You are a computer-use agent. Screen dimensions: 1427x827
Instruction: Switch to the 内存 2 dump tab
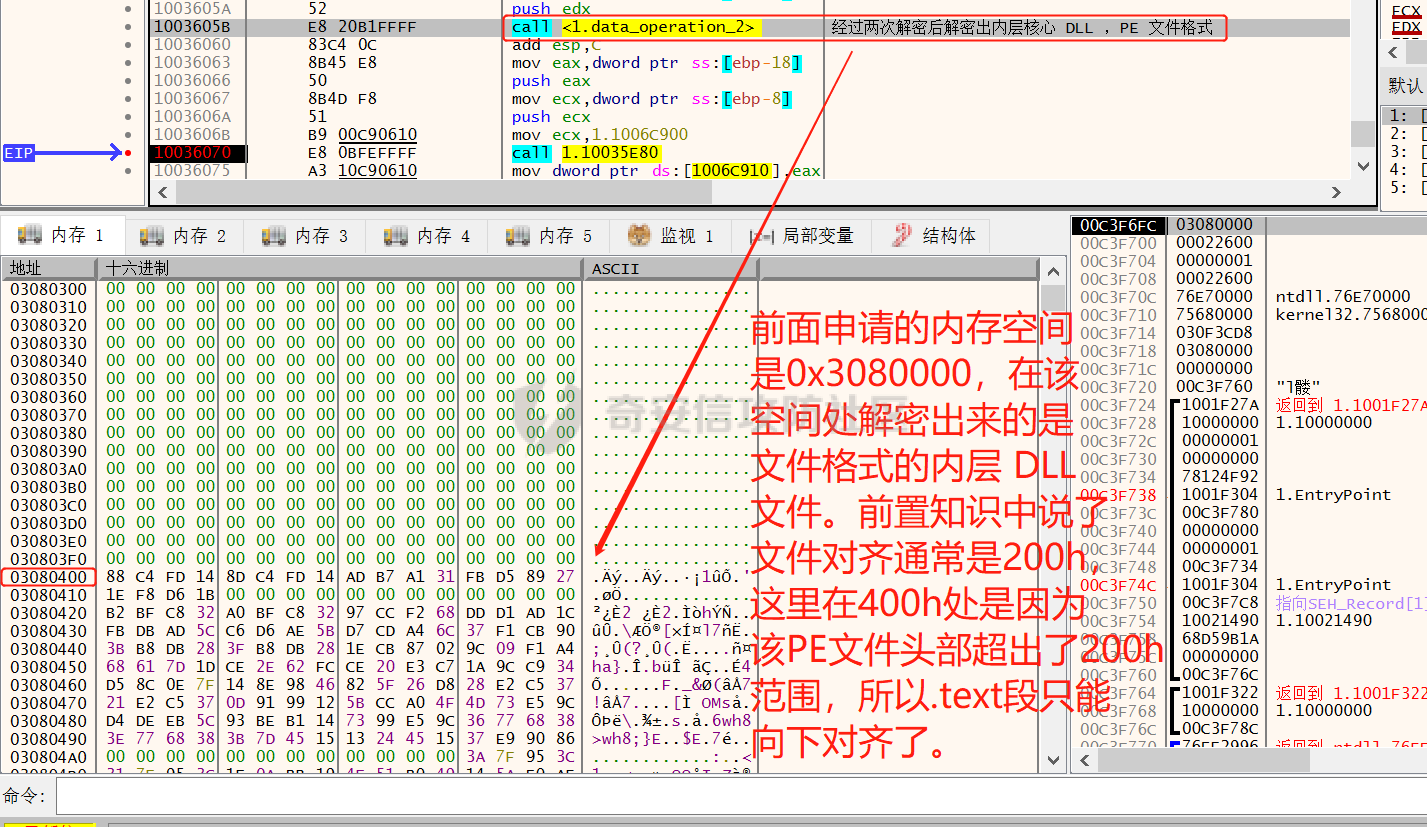(x=185, y=236)
